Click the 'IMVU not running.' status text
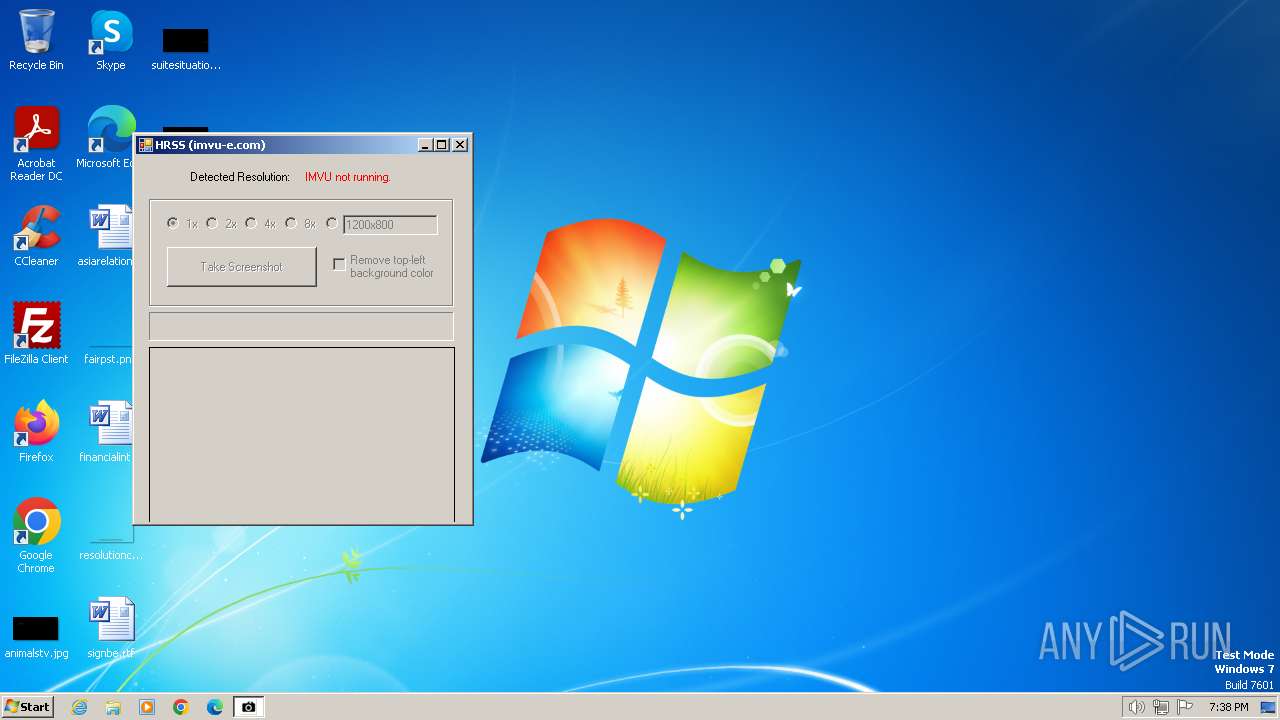 click(x=347, y=177)
